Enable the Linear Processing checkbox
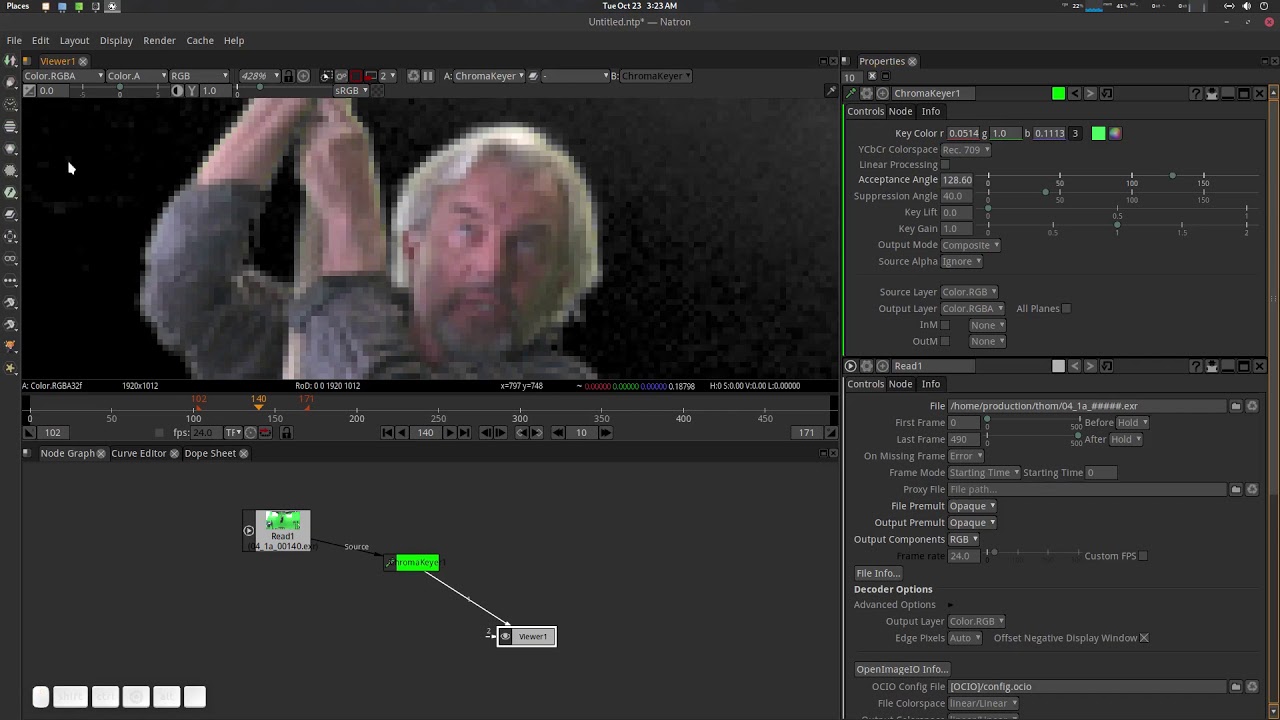Image resolution: width=1280 pixels, height=720 pixels. click(945, 165)
